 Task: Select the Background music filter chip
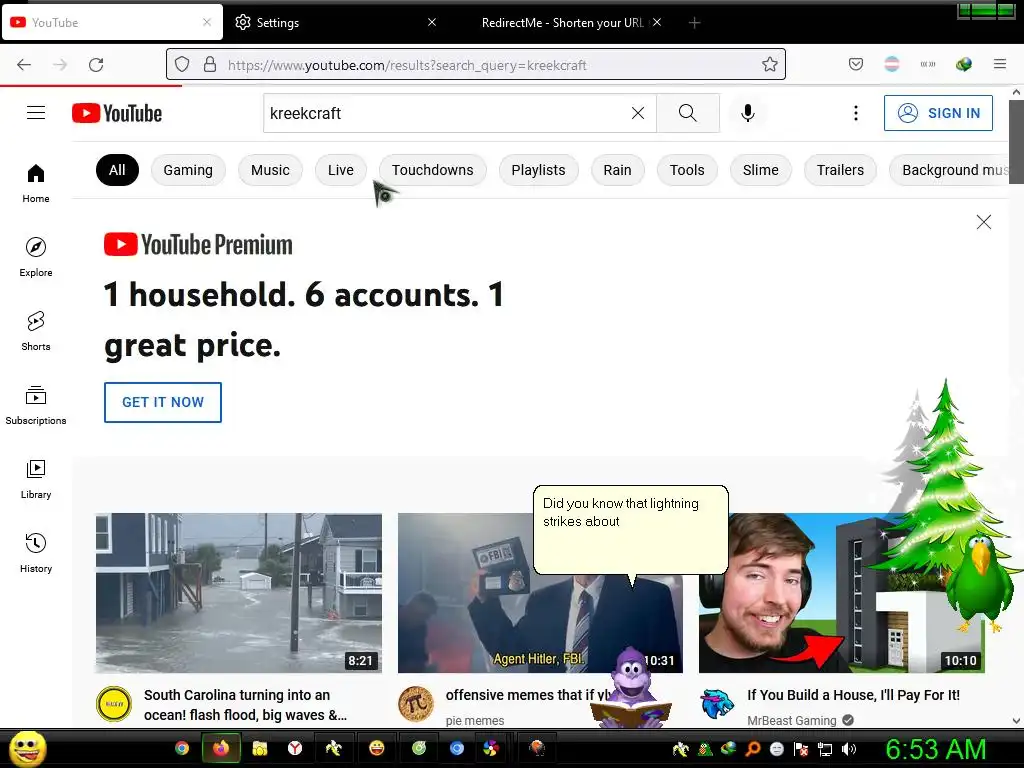pyautogui.click(x=950, y=170)
